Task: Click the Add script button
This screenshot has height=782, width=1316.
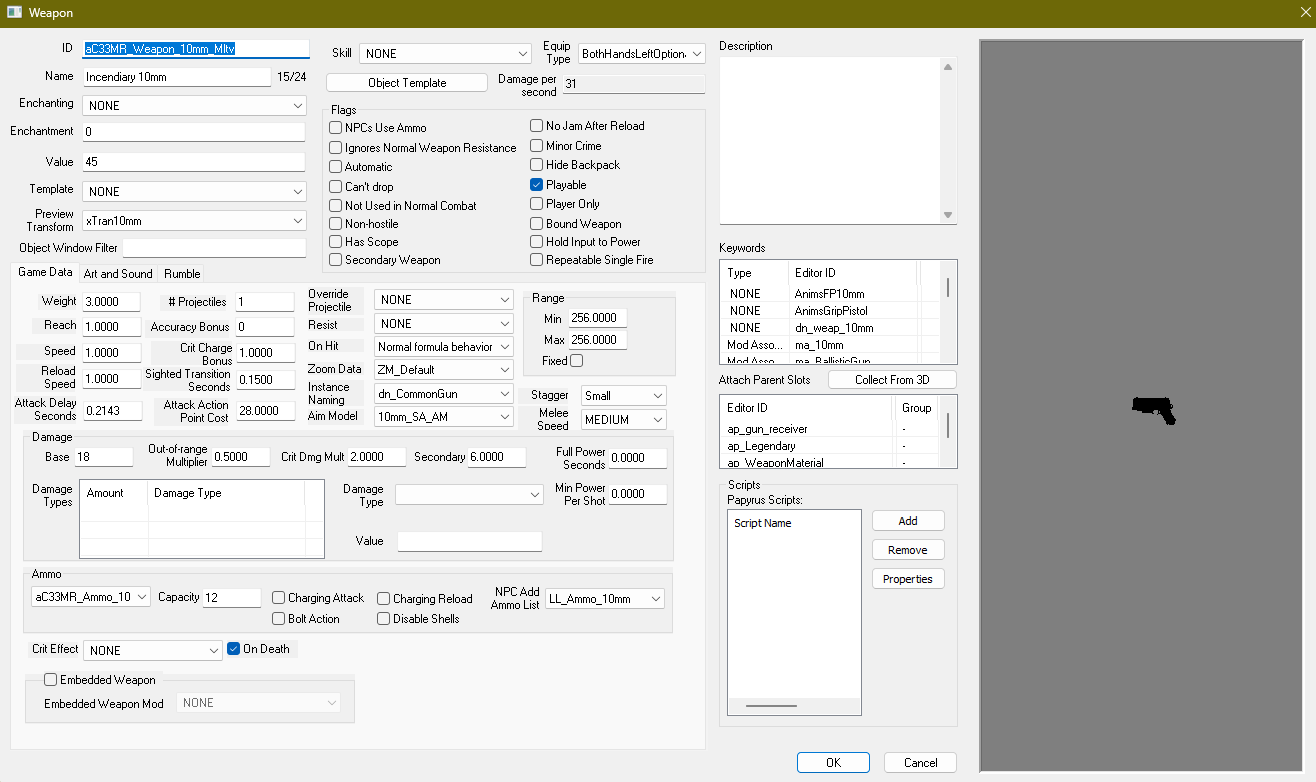Action: pos(908,521)
